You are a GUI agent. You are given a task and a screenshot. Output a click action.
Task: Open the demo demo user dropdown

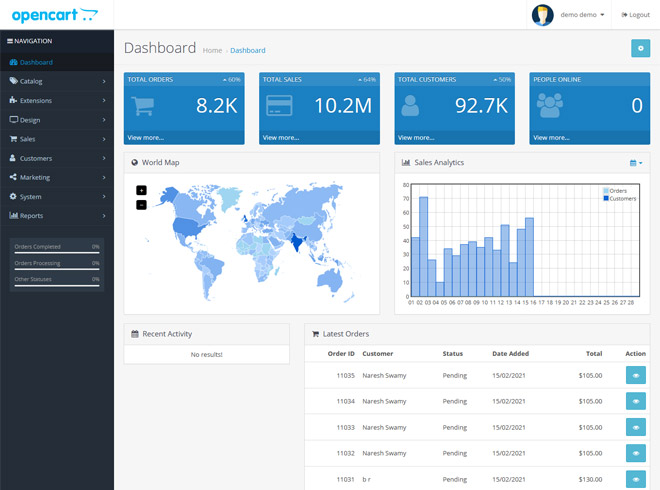click(x=582, y=15)
